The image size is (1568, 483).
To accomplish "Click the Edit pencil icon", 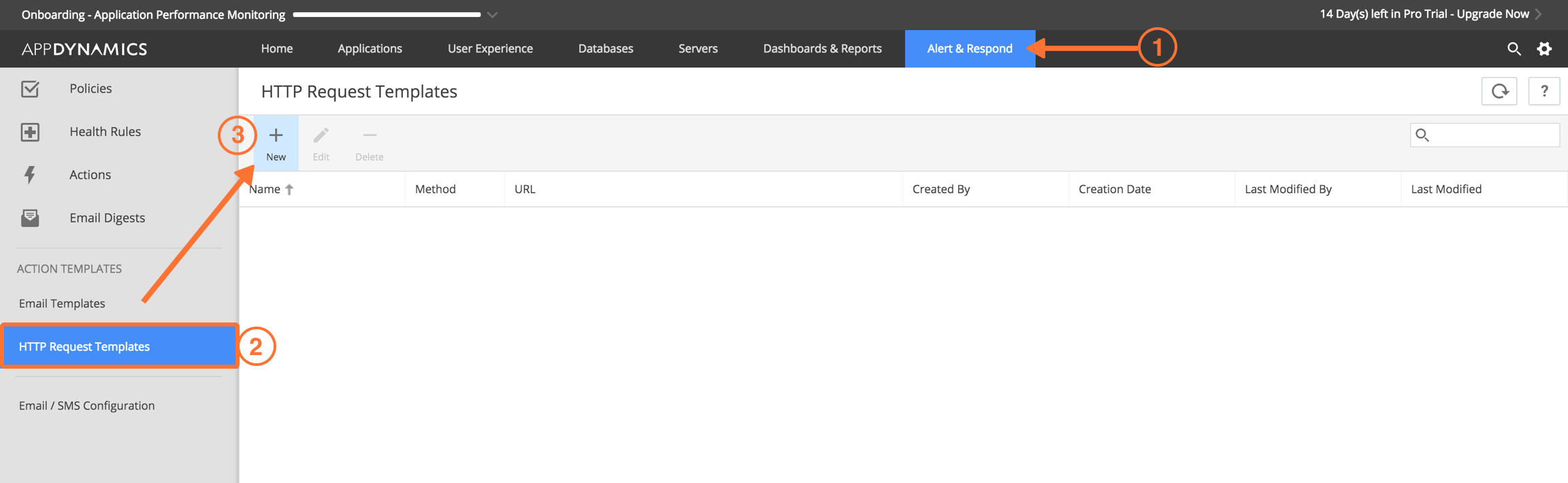I will click(321, 135).
